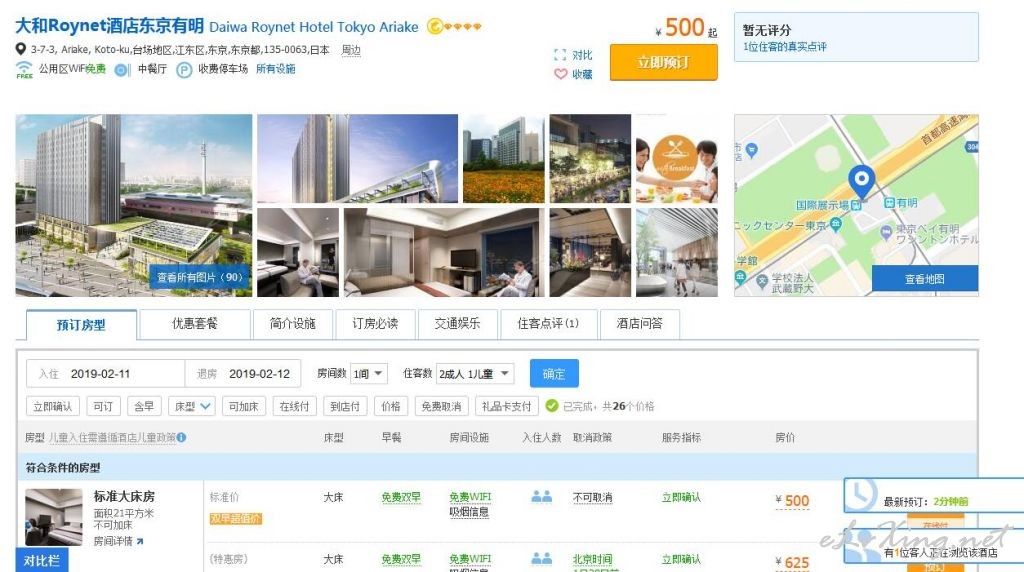Click the heart 收藏 favorite icon
1024x572 pixels.
pyautogui.click(x=560, y=74)
